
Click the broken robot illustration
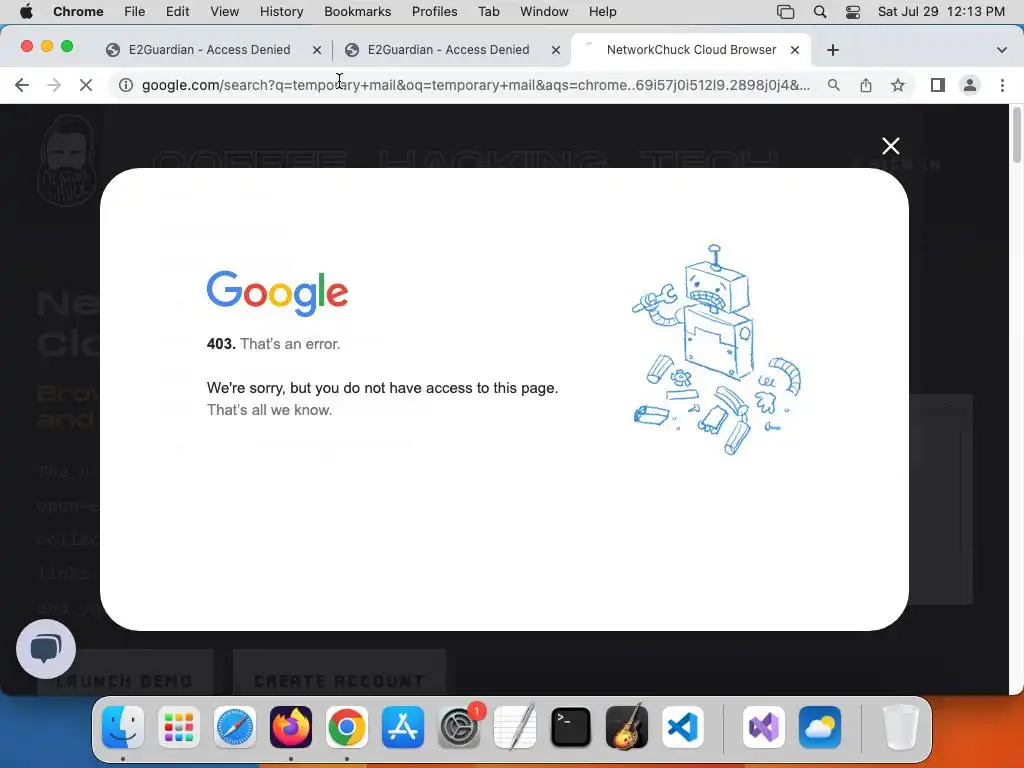tap(717, 349)
